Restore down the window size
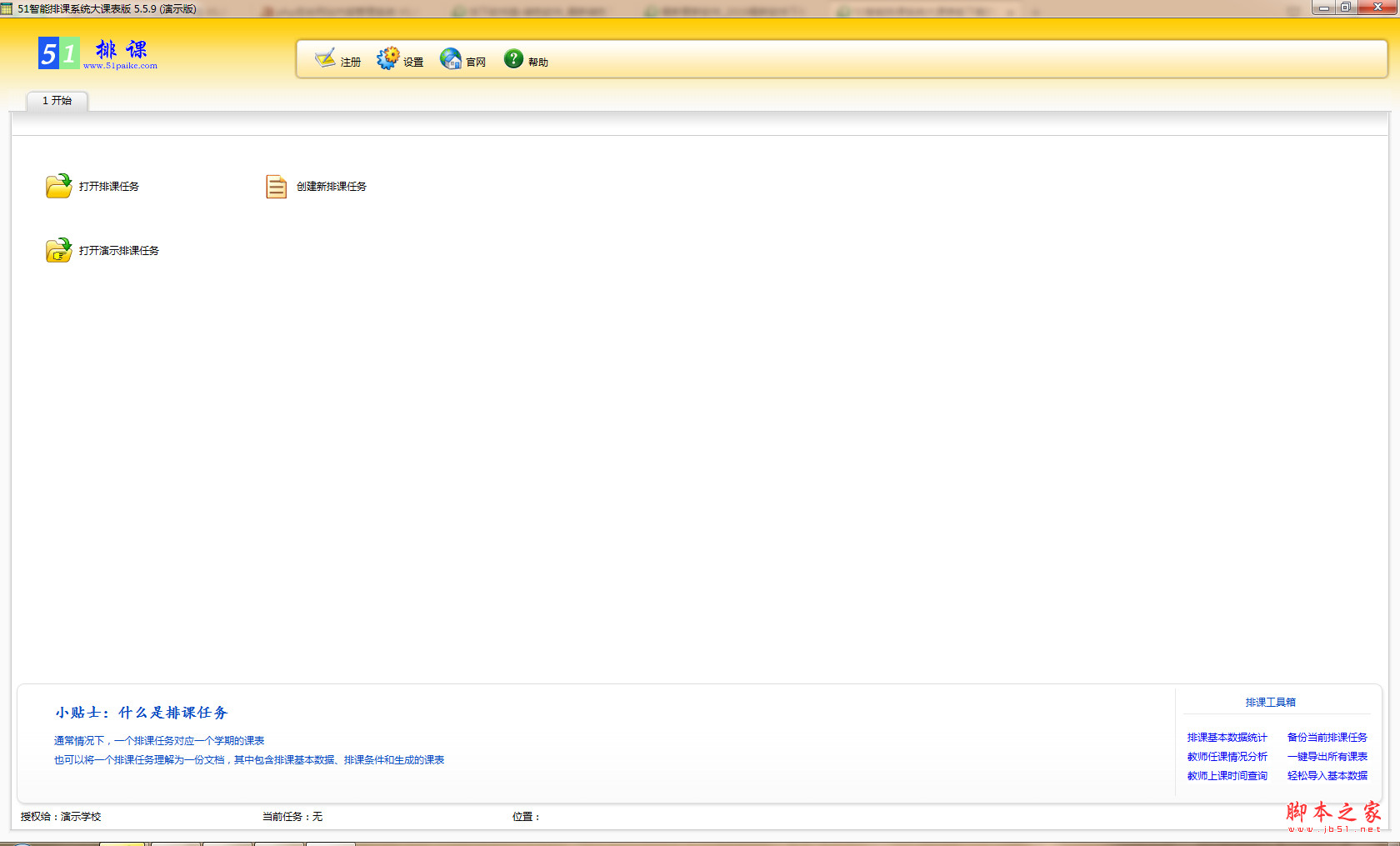The height and width of the screenshot is (846, 1400). [1346, 8]
